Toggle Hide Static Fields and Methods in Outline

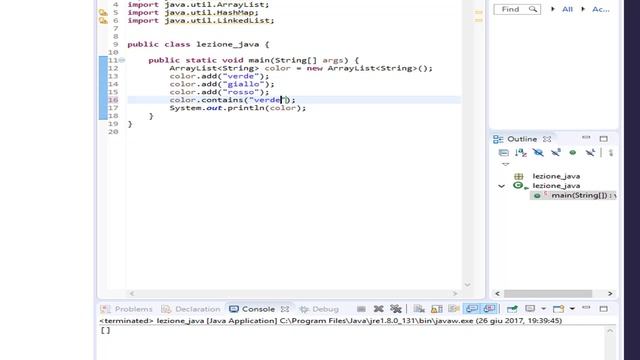[556, 153]
